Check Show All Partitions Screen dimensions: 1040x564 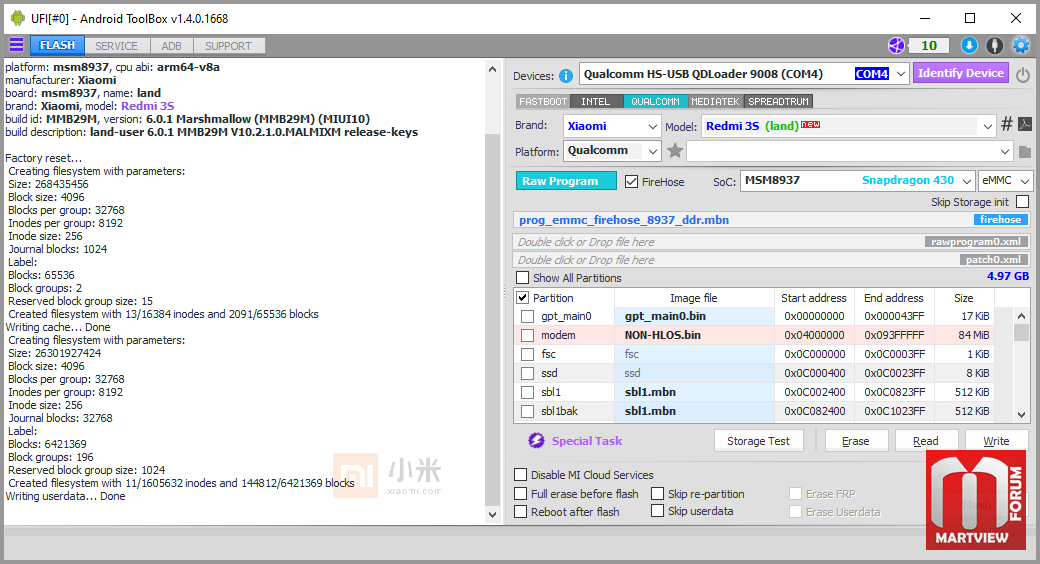[x=523, y=277]
